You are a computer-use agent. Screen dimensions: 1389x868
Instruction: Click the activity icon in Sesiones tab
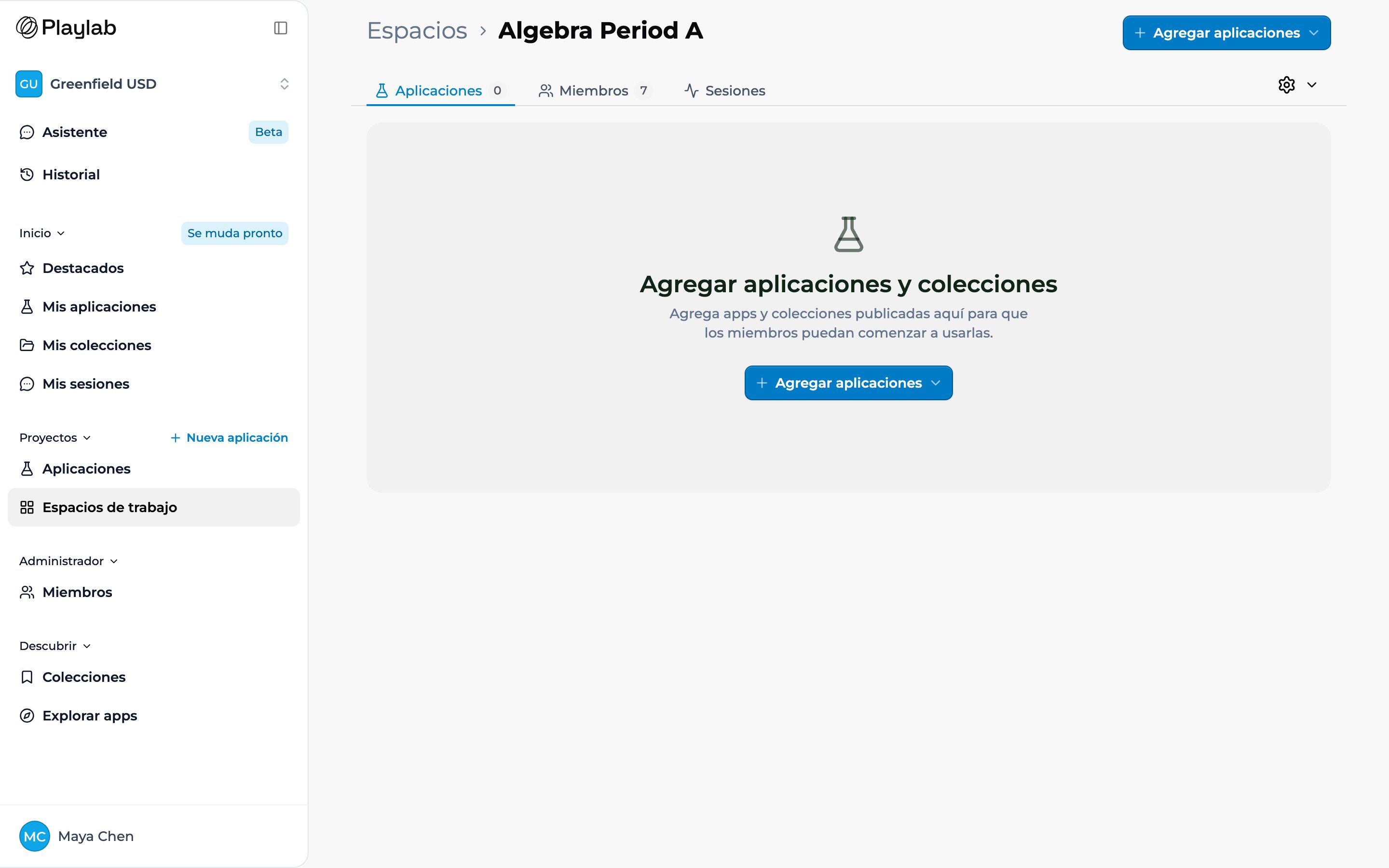tap(691, 91)
